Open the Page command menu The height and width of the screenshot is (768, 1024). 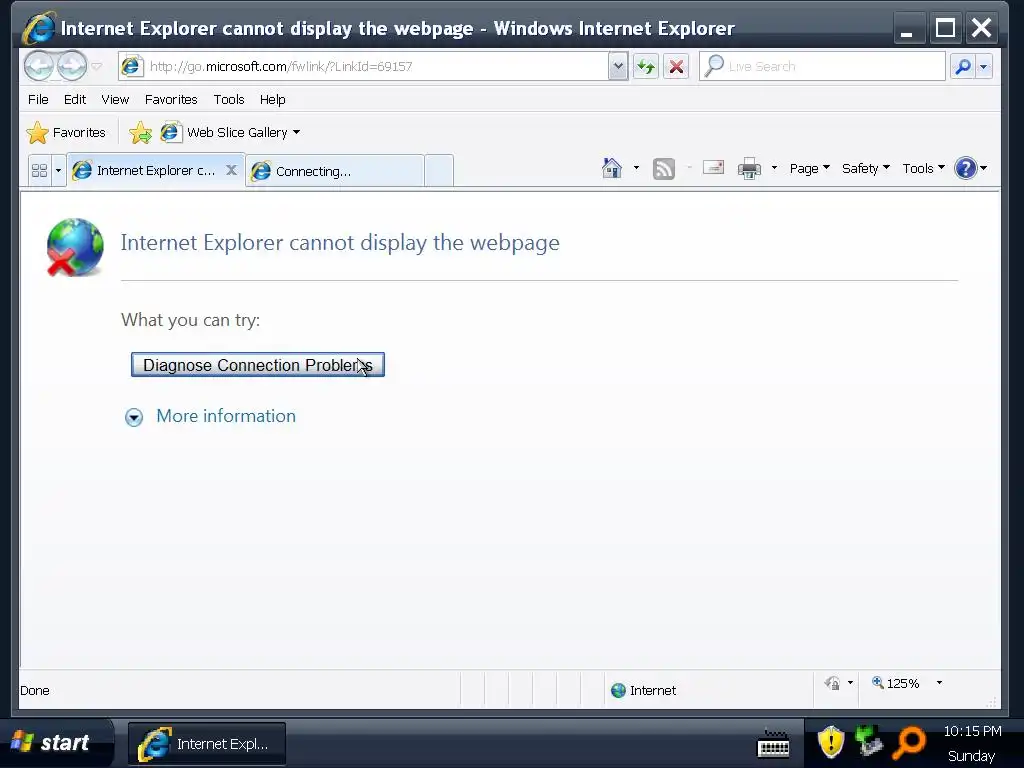click(809, 168)
